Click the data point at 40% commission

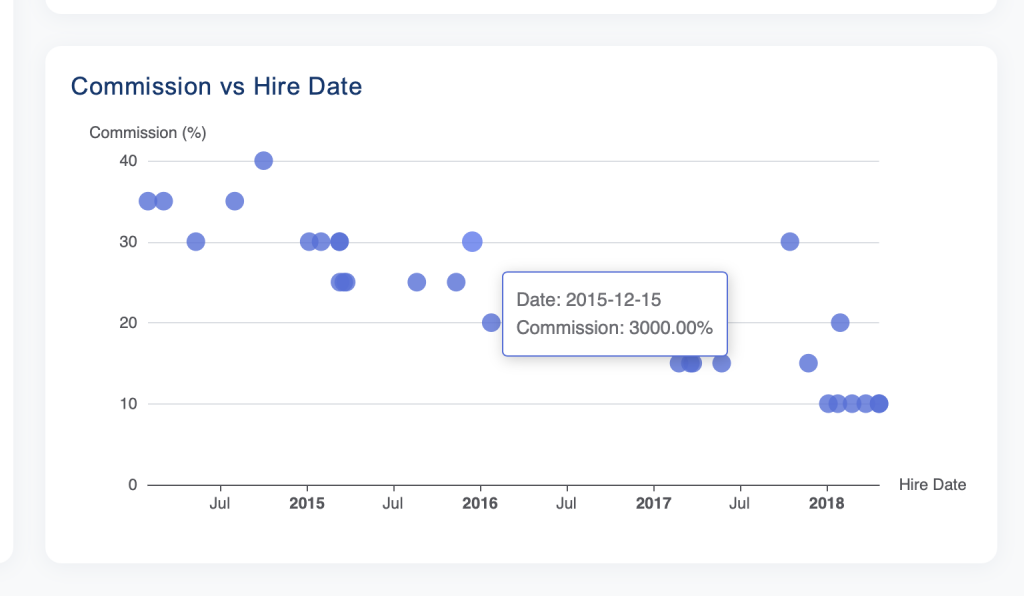point(263,161)
